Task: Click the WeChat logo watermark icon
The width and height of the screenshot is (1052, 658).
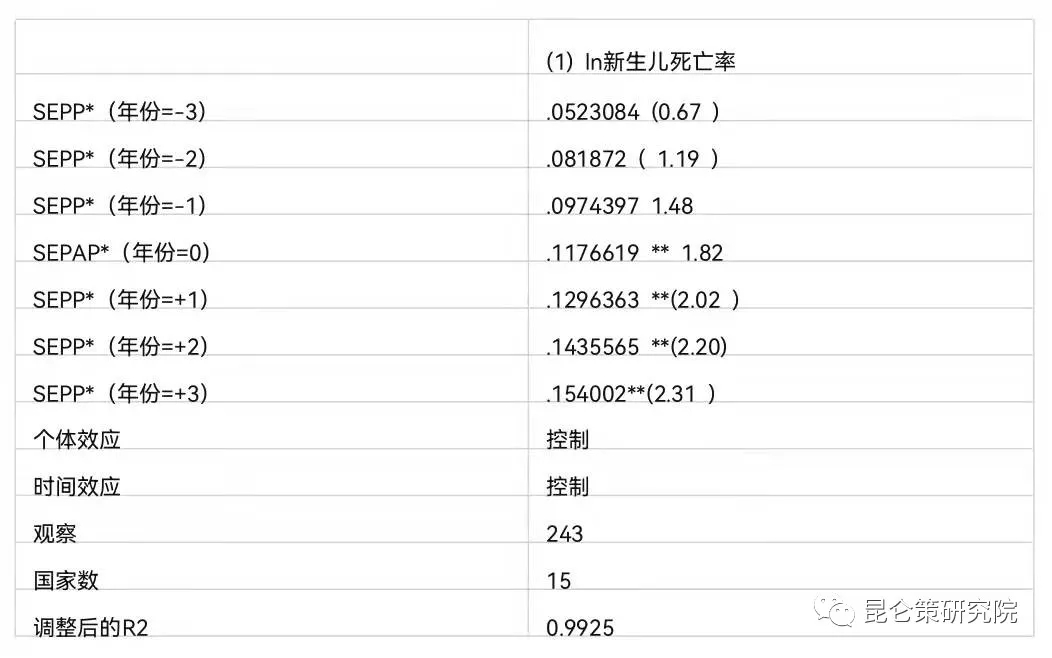Action: click(x=833, y=611)
